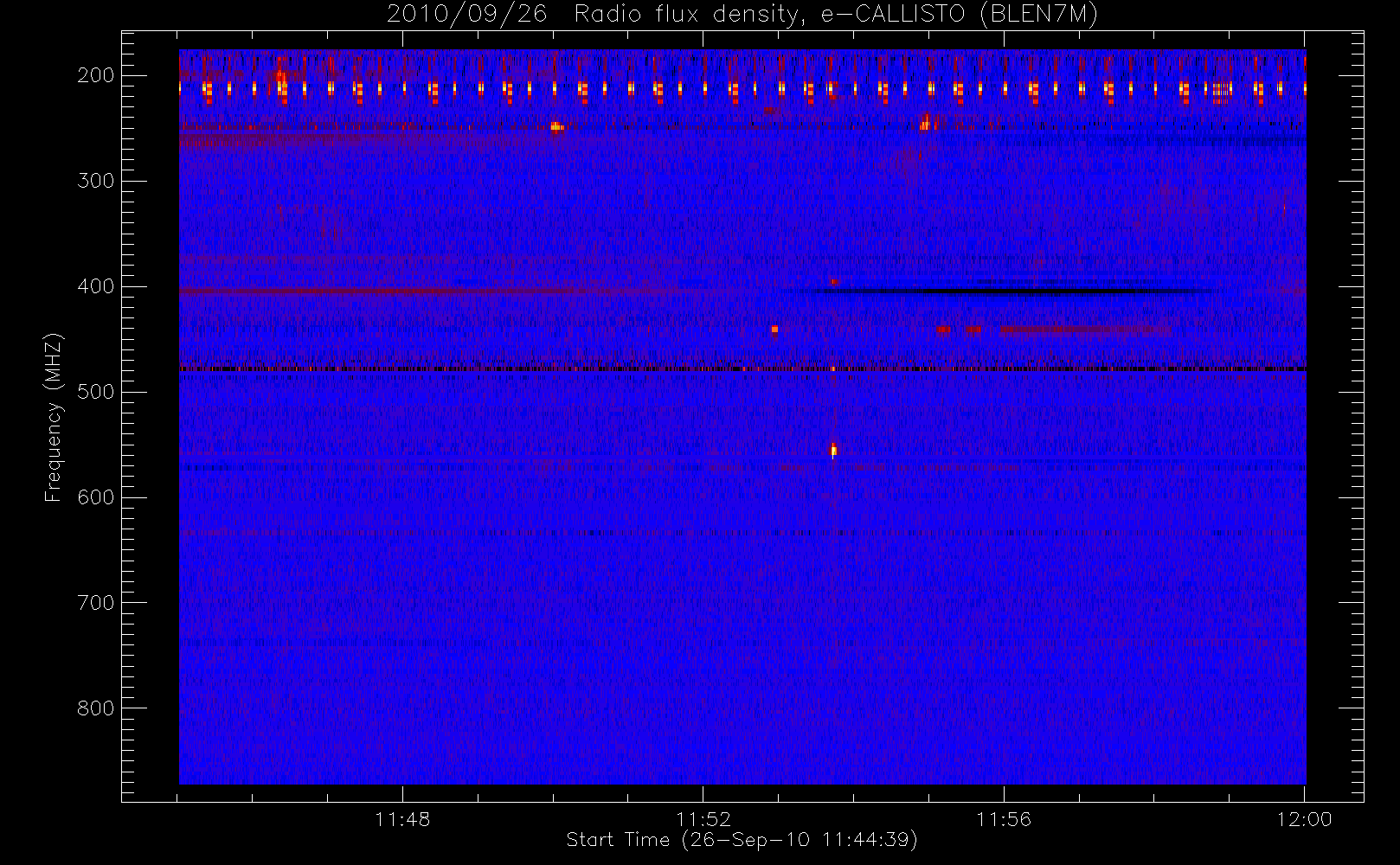Click the 11:52 time tick label
The height and width of the screenshot is (865, 1400).
703,819
